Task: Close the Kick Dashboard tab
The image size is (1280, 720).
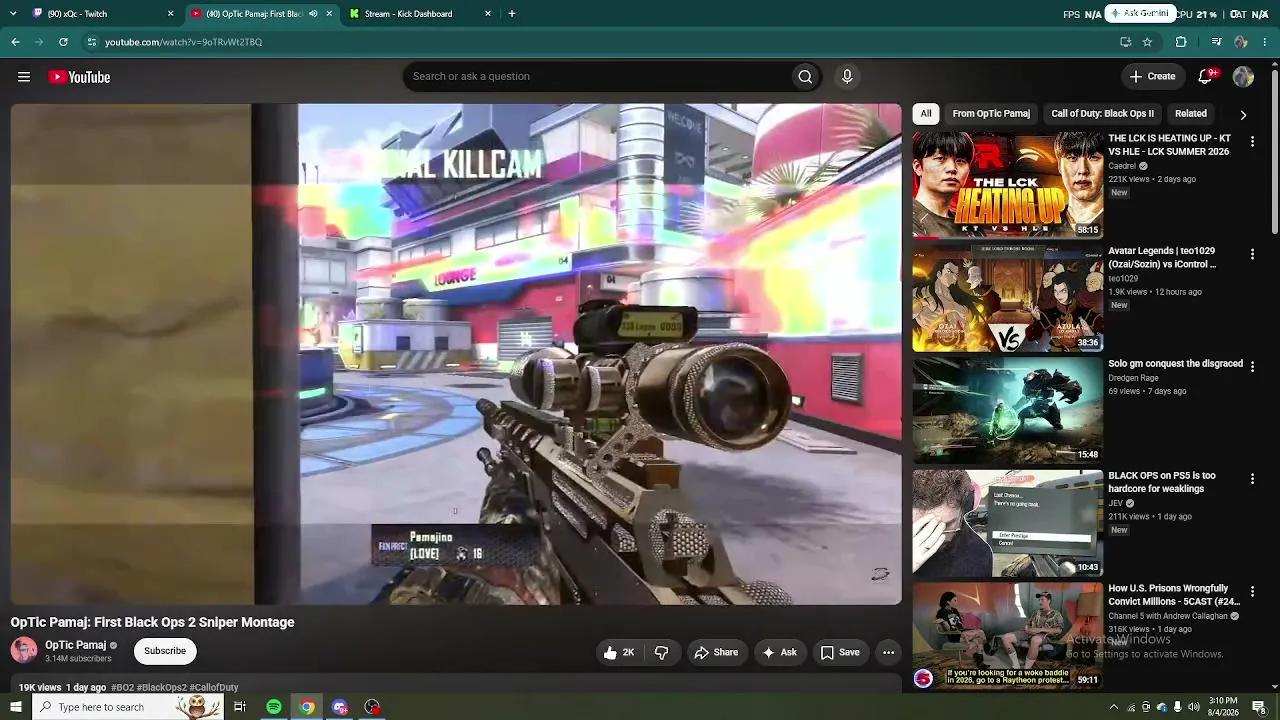Action: click(x=488, y=14)
